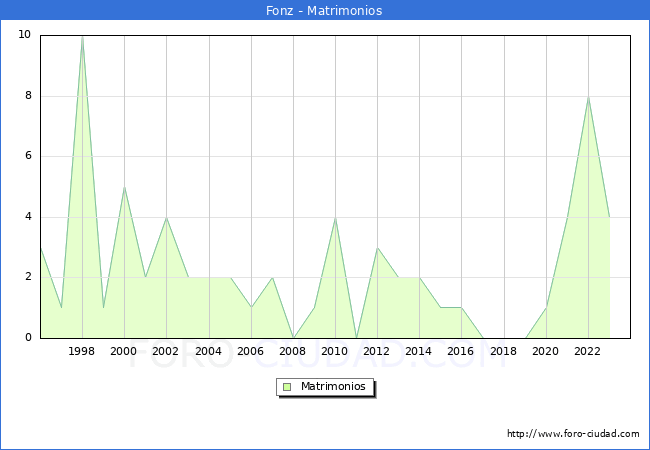This screenshot has width=650, height=450.
Task: Click the 2022 peak data point at 8
Action: [x=588, y=97]
